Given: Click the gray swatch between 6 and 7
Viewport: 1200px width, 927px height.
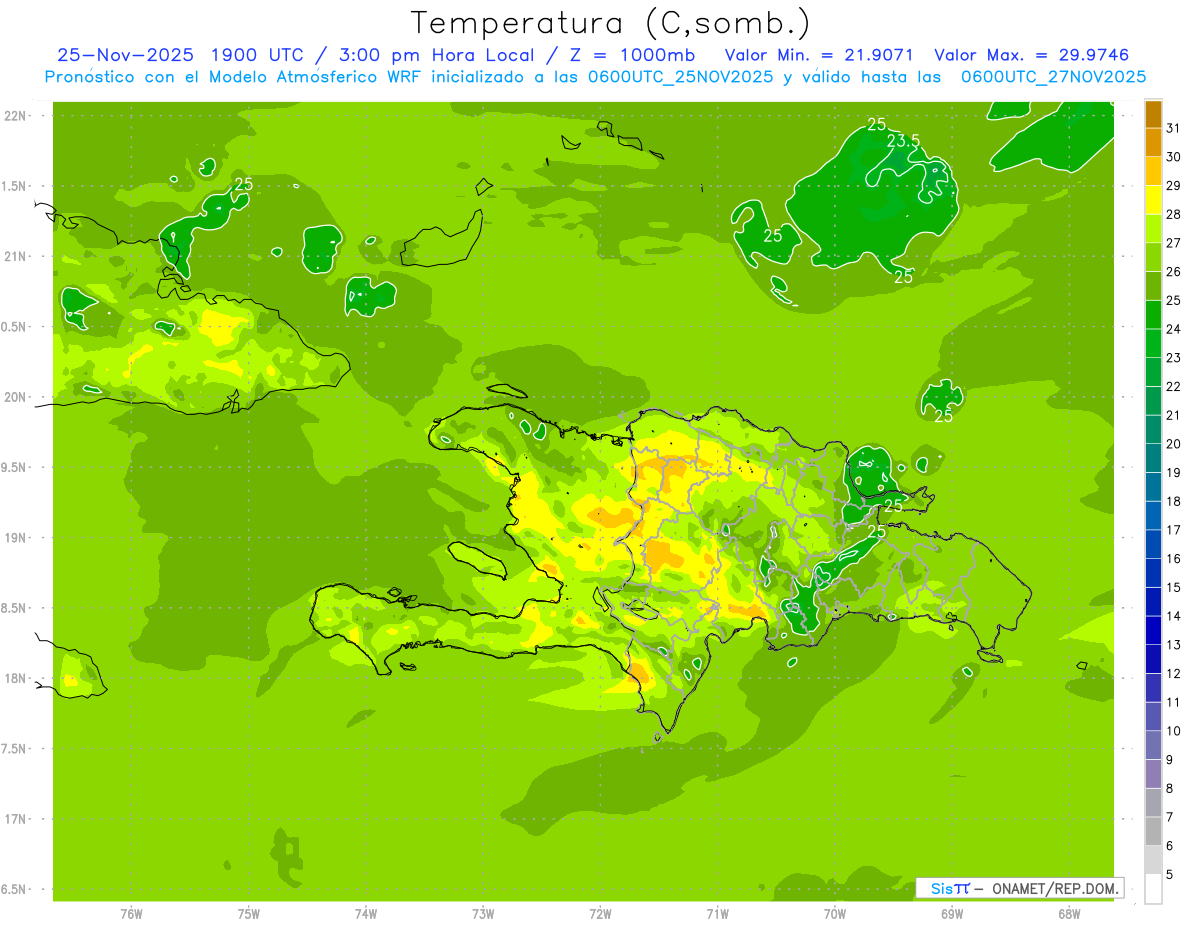Looking at the screenshot, I should 1153,832.
